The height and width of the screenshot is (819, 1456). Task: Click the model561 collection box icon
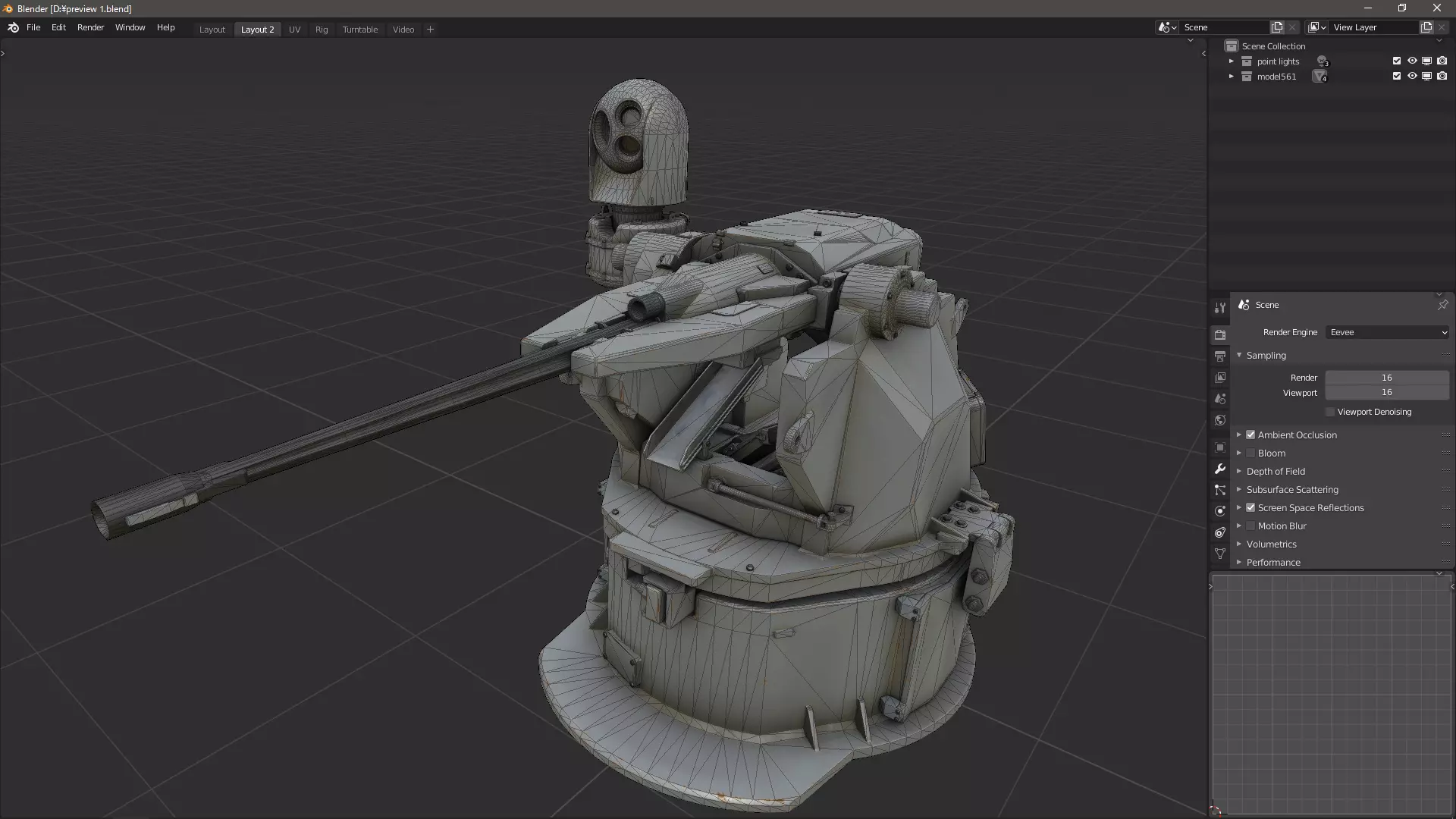tap(1247, 77)
